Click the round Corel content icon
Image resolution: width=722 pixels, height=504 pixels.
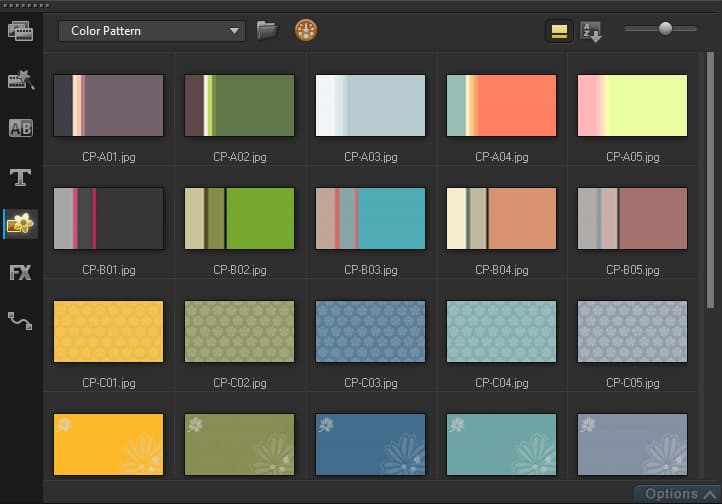305,30
